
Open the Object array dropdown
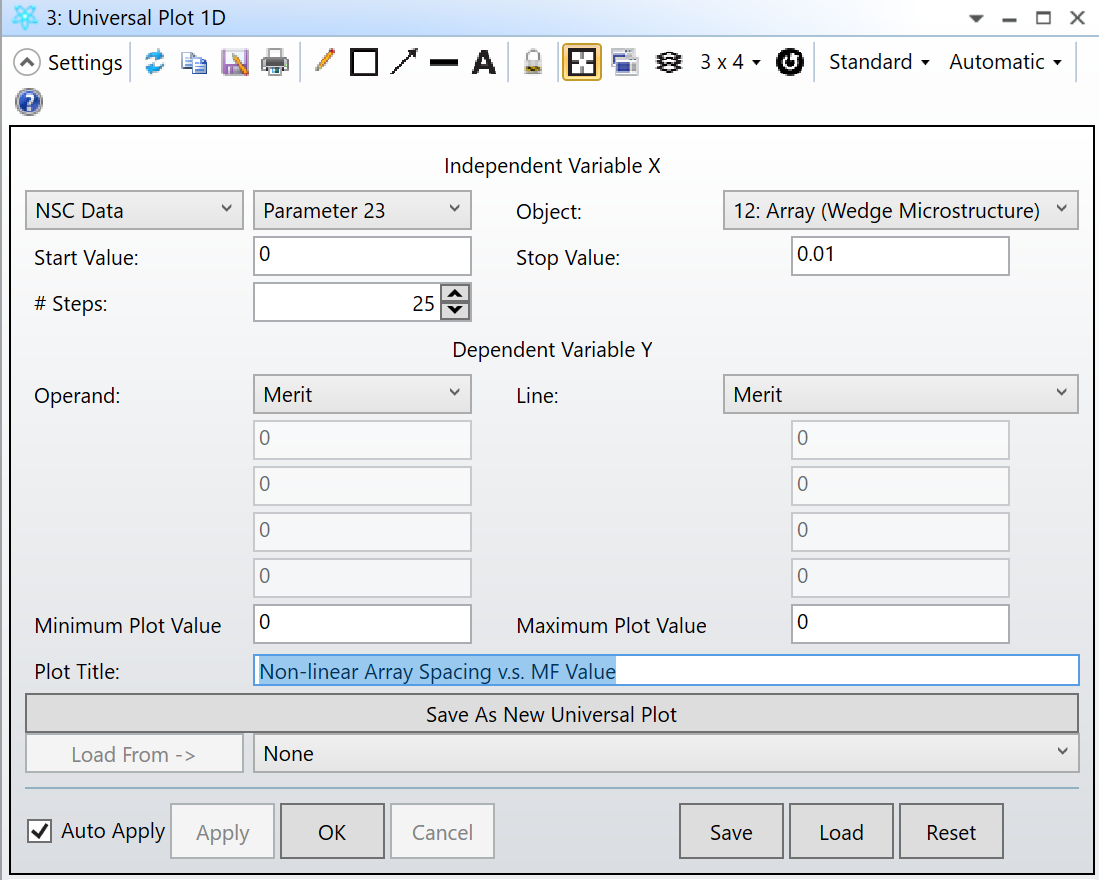[x=899, y=210]
